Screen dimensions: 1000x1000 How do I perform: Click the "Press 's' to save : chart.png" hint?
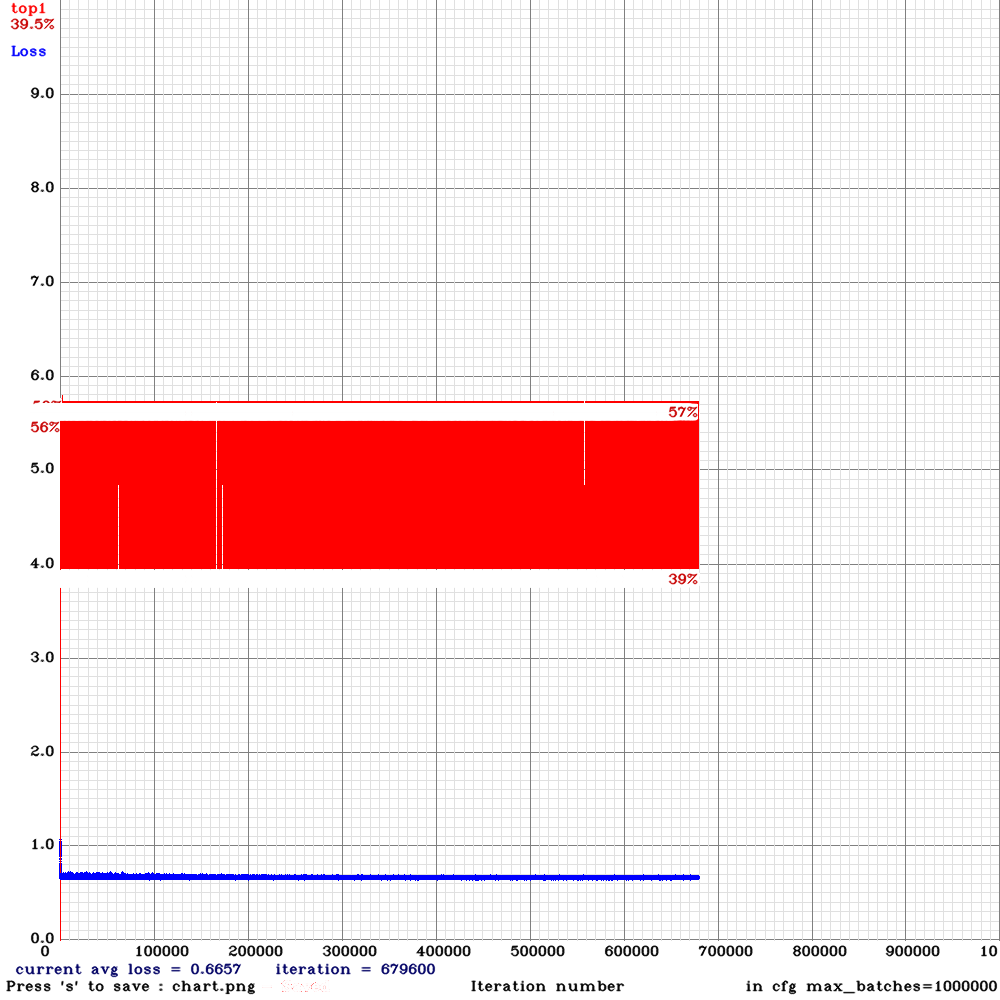(131, 987)
